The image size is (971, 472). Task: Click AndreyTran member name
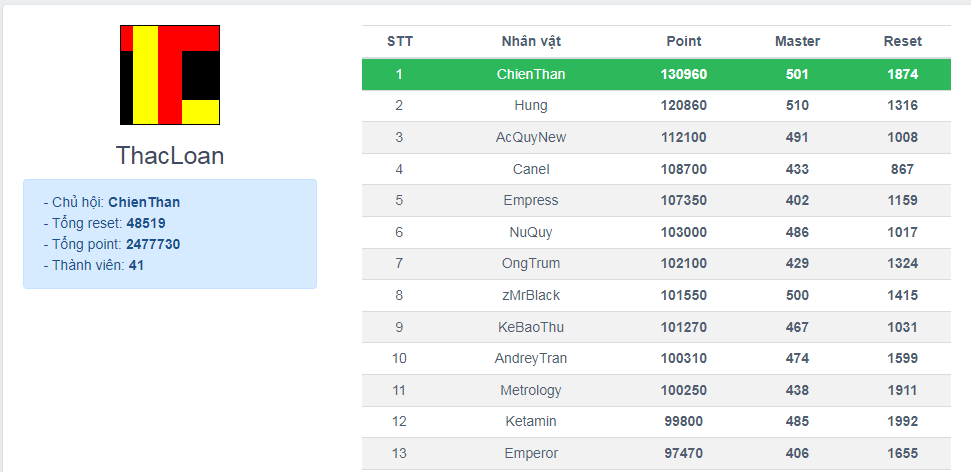[x=531, y=358]
